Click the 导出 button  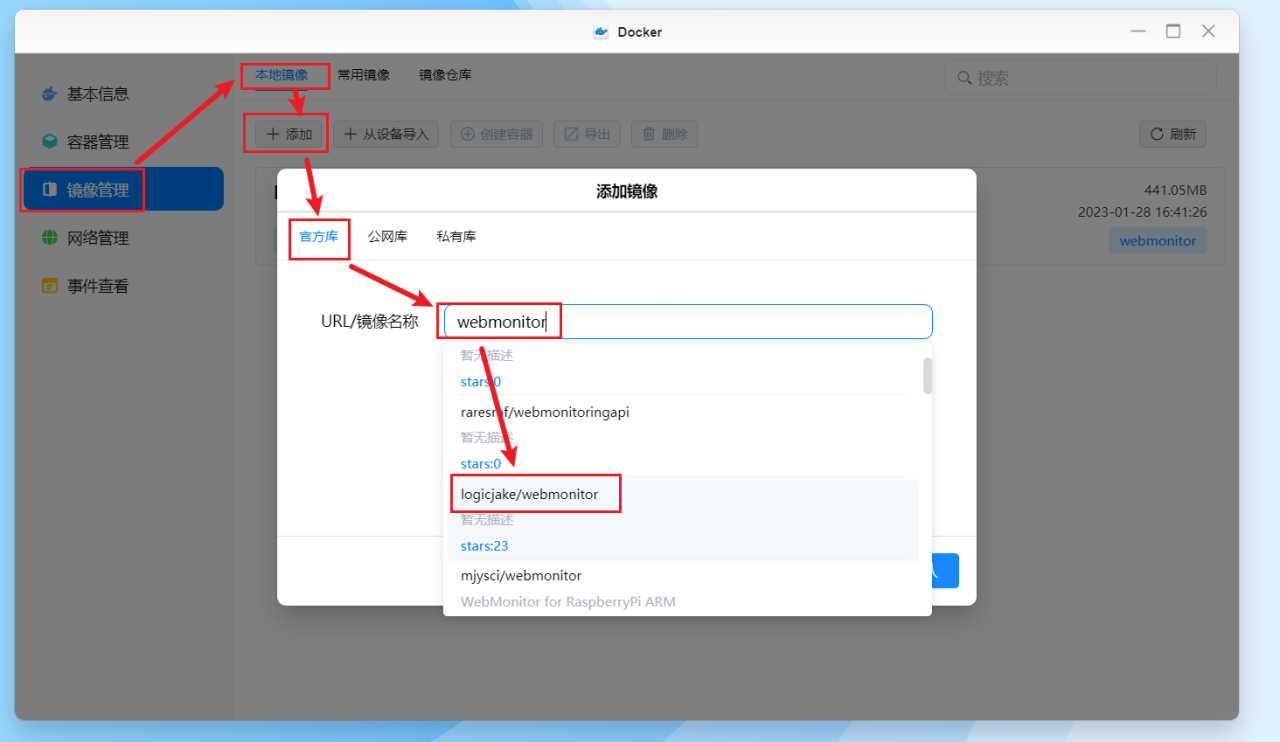pyautogui.click(x=587, y=133)
